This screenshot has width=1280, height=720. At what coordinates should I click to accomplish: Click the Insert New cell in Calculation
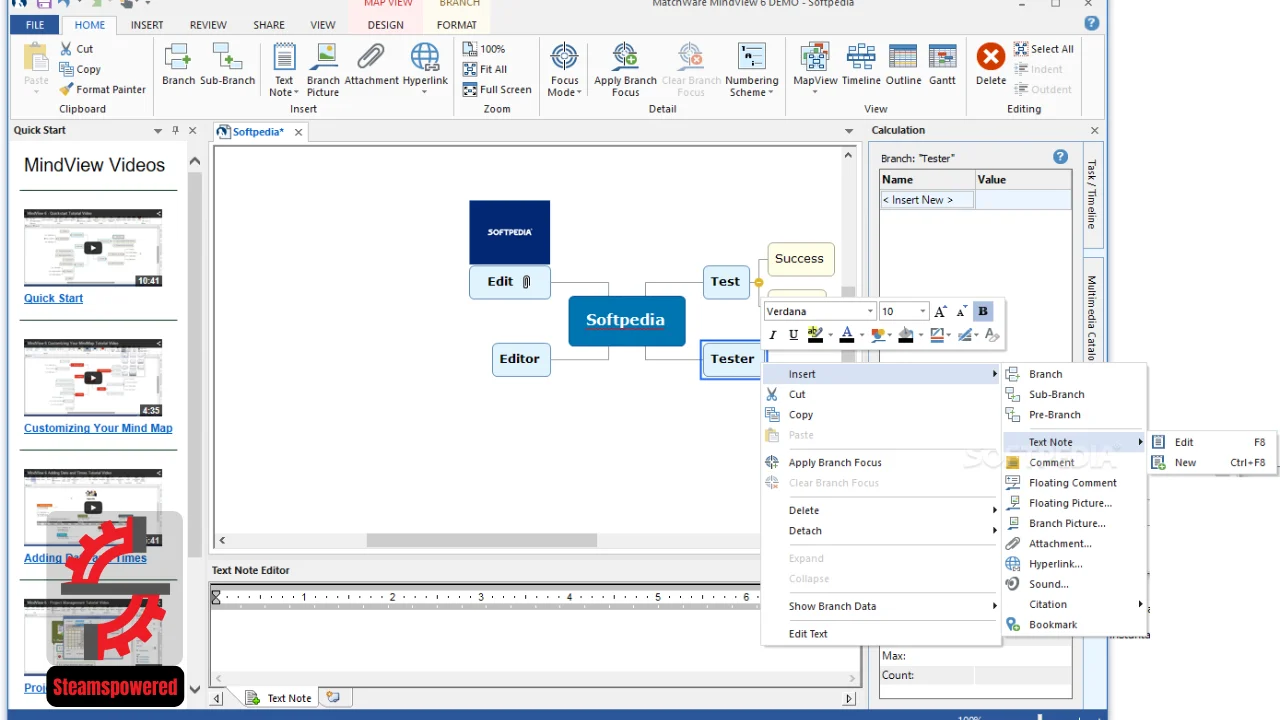927,200
